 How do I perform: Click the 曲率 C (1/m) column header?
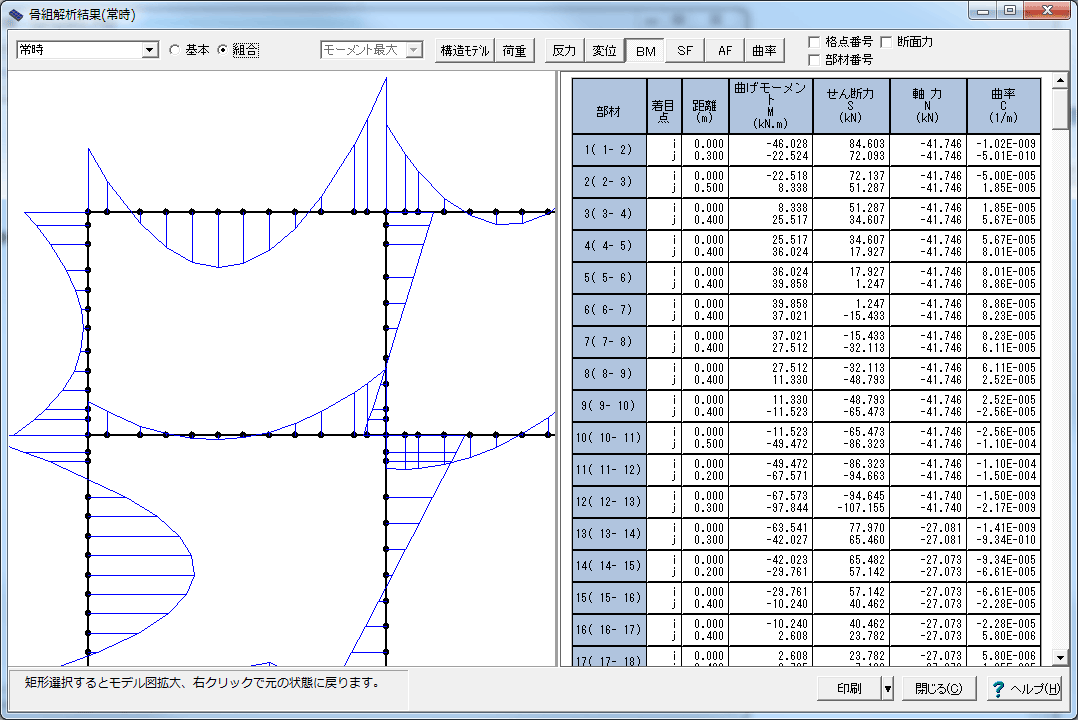pyautogui.click(x=1004, y=106)
